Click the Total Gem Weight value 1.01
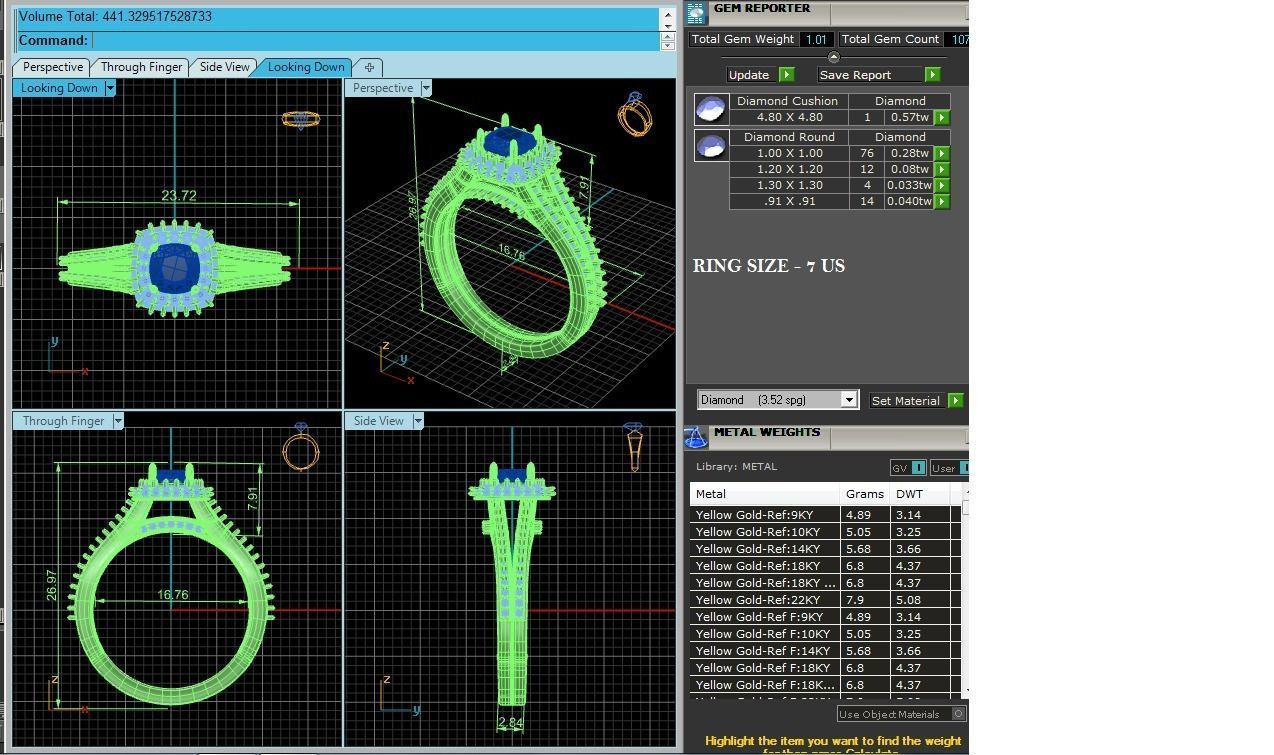Screen dimensions: 1274x755 (x=816, y=40)
